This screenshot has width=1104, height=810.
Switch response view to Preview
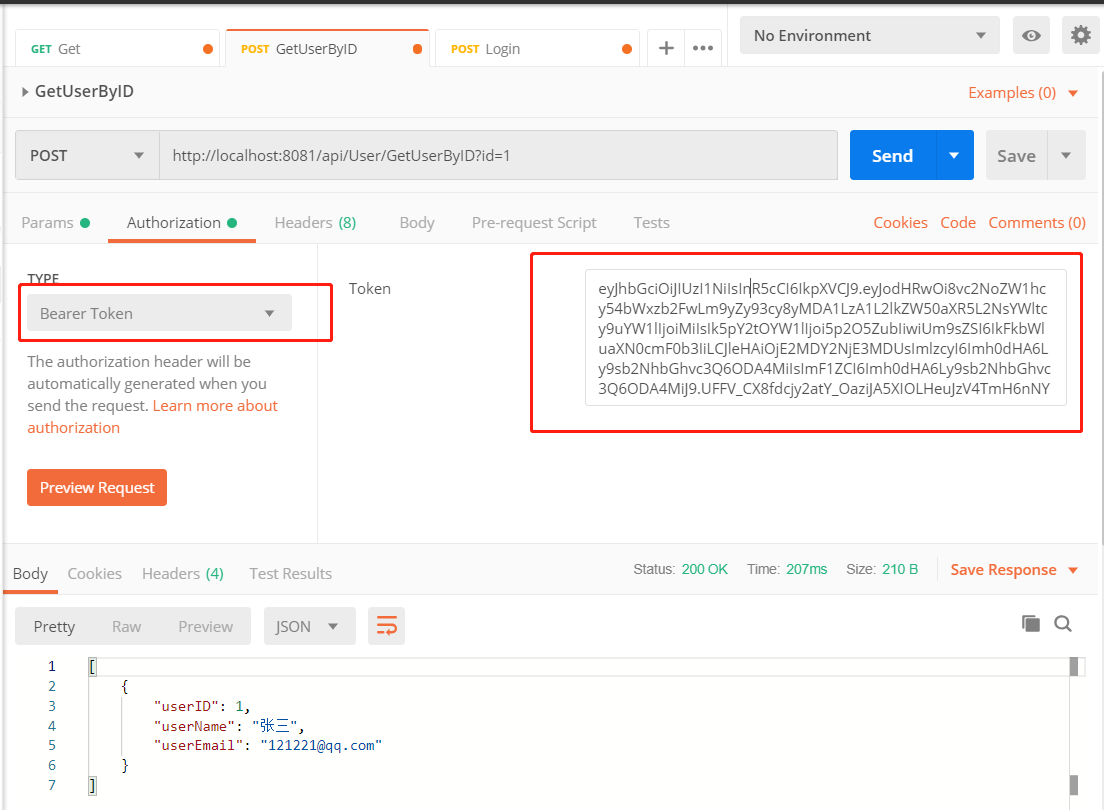(x=206, y=626)
